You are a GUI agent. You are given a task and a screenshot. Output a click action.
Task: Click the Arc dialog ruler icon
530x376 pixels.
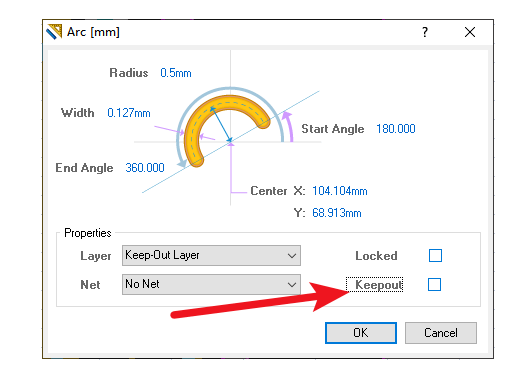click(54, 32)
